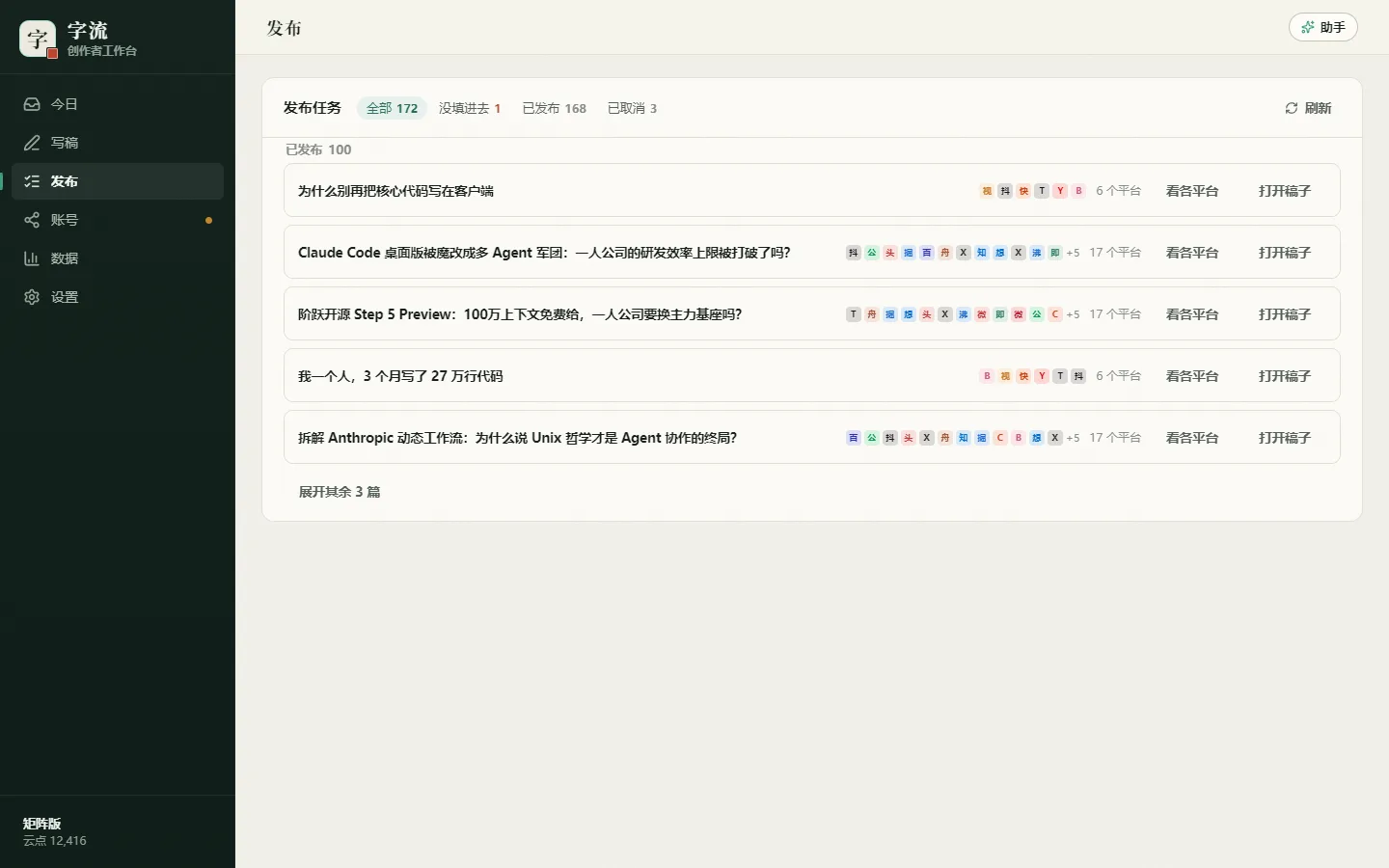Click the B badge in the 我一个人 row
This screenshot has height=868, width=1389.
pos(987,376)
